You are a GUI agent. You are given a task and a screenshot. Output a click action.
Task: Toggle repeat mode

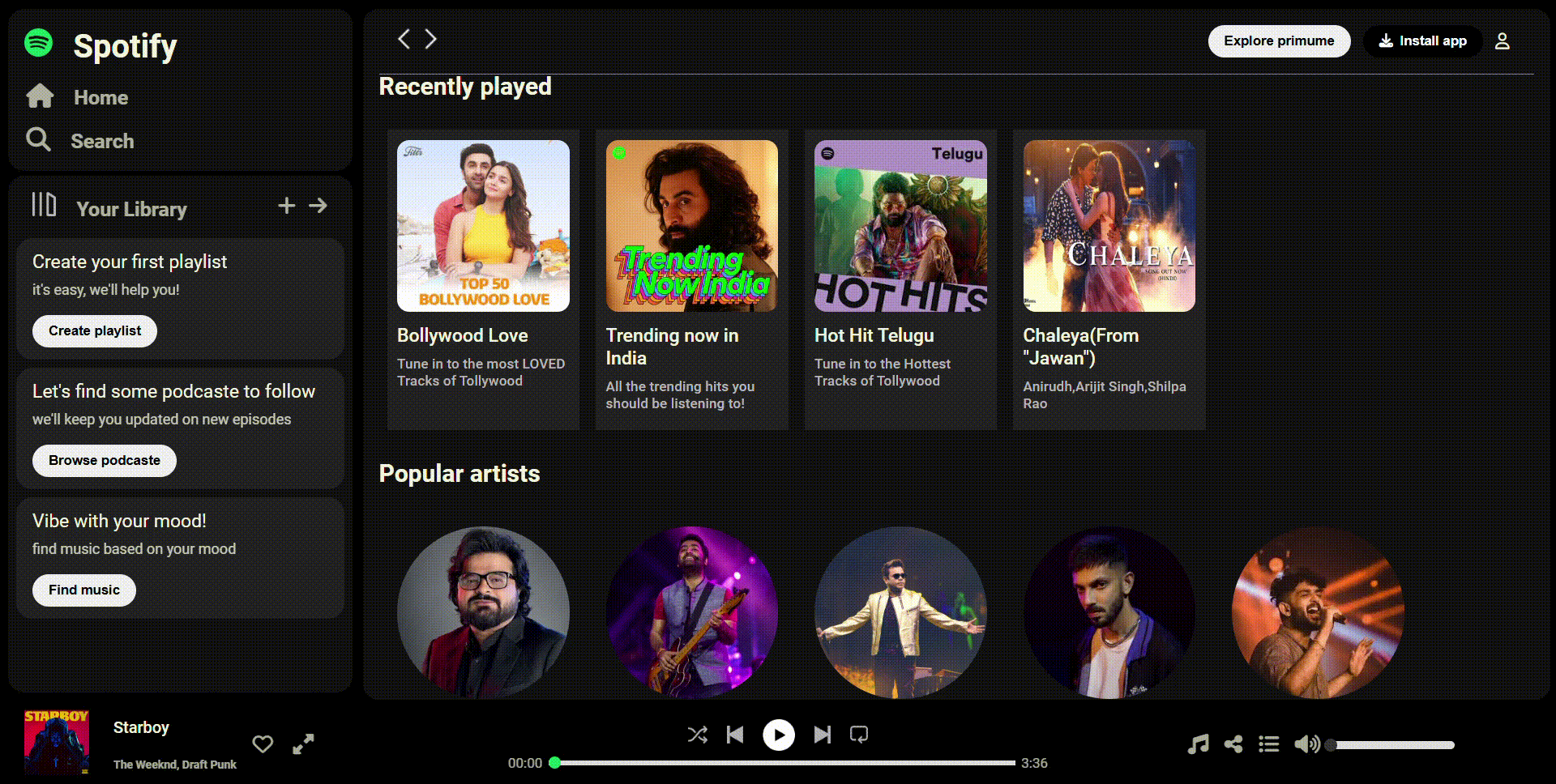click(x=859, y=735)
